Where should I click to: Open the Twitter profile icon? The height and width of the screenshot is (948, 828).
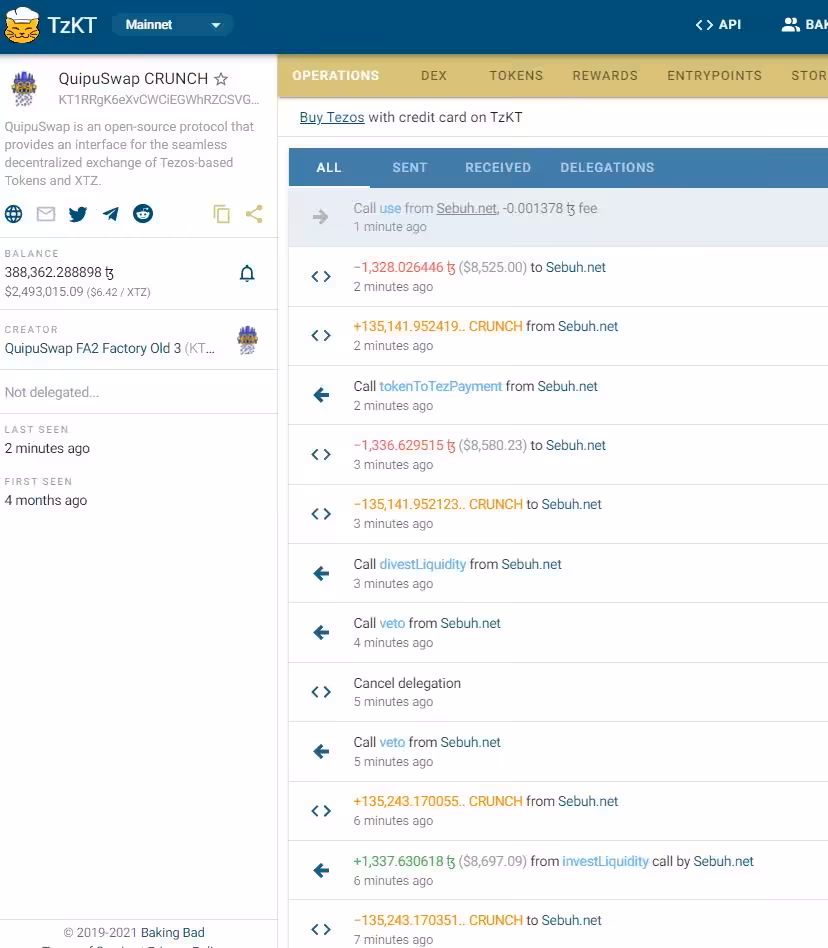coord(78,214)
